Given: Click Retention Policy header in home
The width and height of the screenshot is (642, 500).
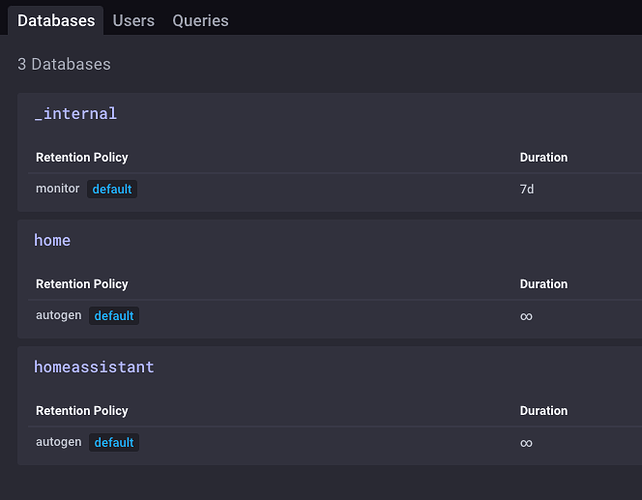Looking at the screenshot, I should pos(82,284).
